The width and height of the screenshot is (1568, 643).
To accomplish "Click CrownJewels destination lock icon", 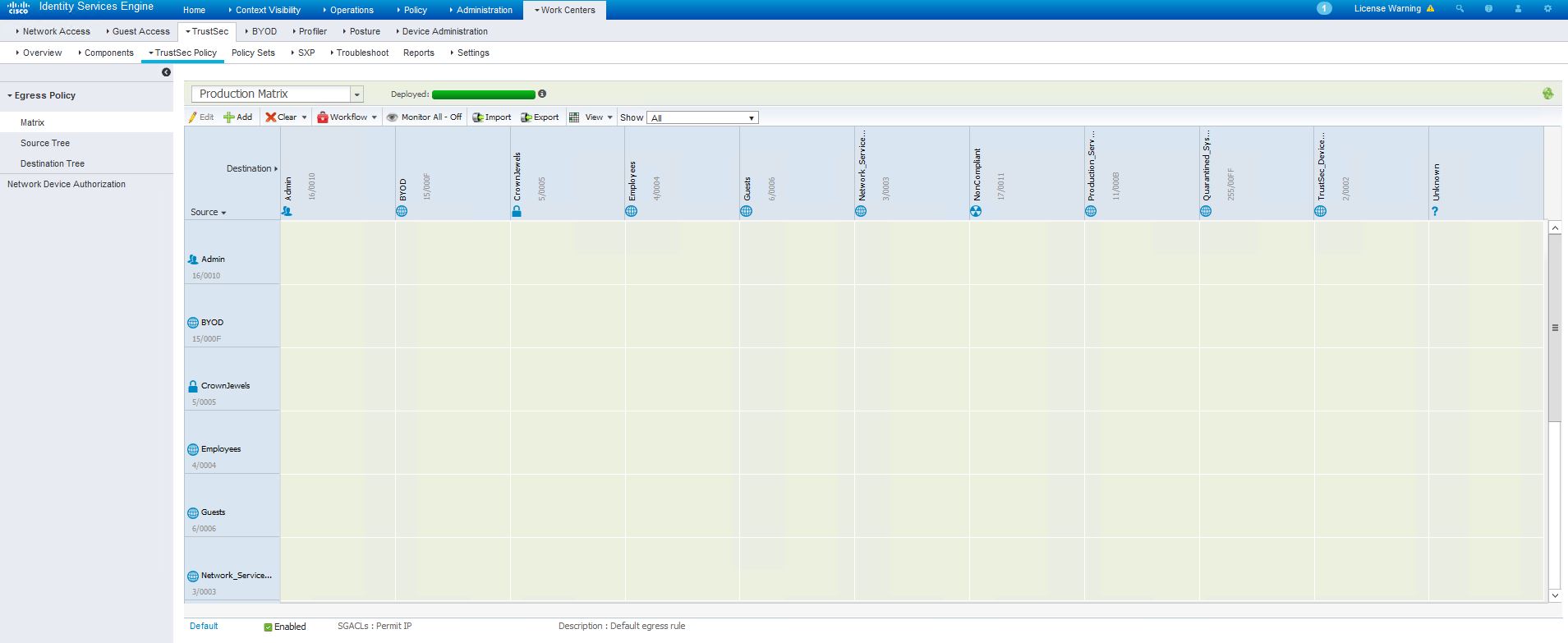I will (x=517, y=211).
